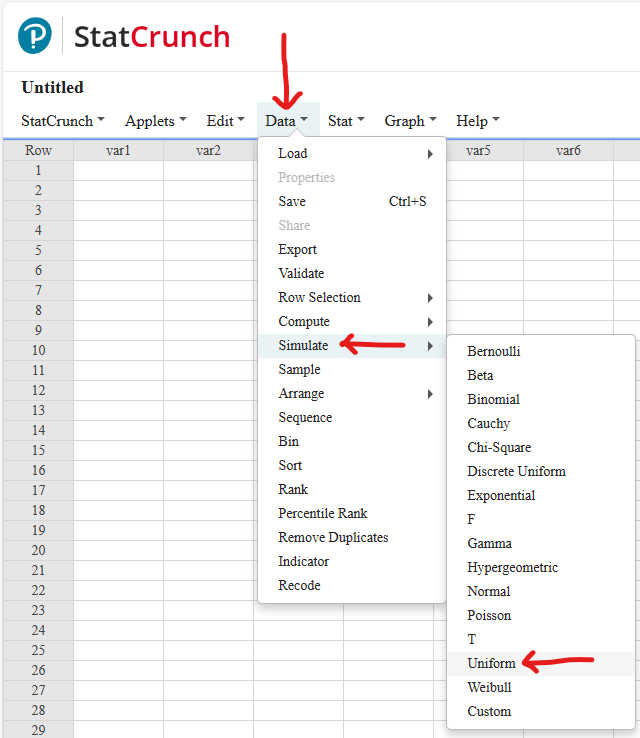Open the StatCrunch menu
This screenshot has height=738, width=640.
[63, 121]
